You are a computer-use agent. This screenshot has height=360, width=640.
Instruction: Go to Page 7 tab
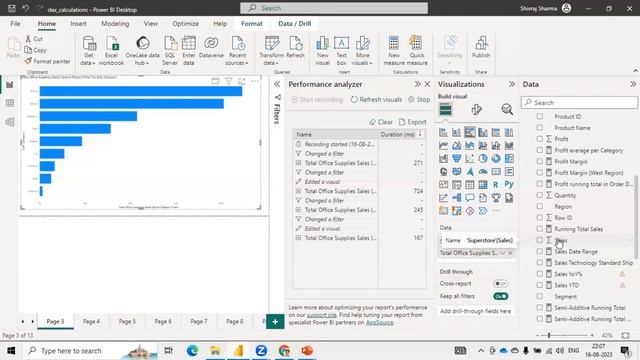(199, 322)
